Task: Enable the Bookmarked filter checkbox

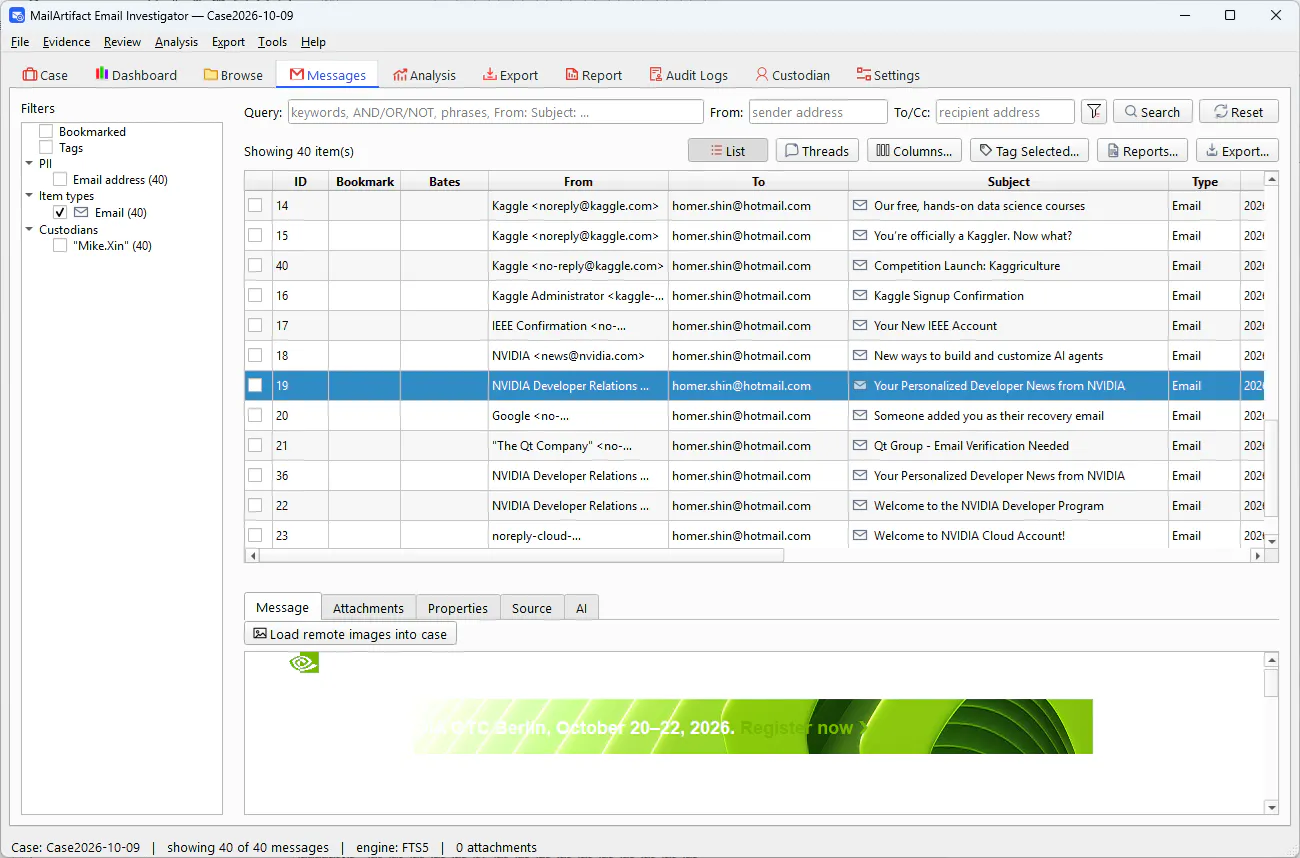Action: 46,132
